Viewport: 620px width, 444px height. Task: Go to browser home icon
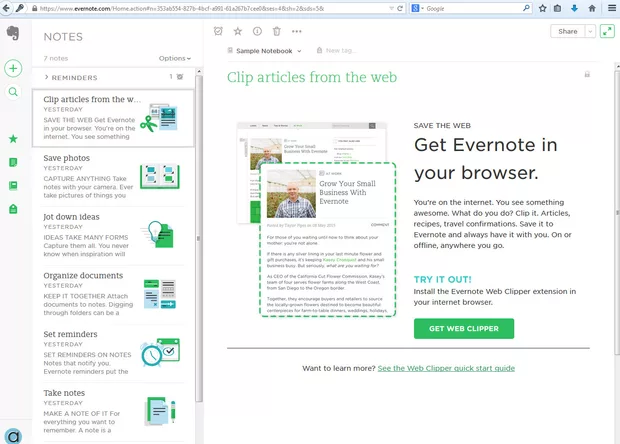592,8
